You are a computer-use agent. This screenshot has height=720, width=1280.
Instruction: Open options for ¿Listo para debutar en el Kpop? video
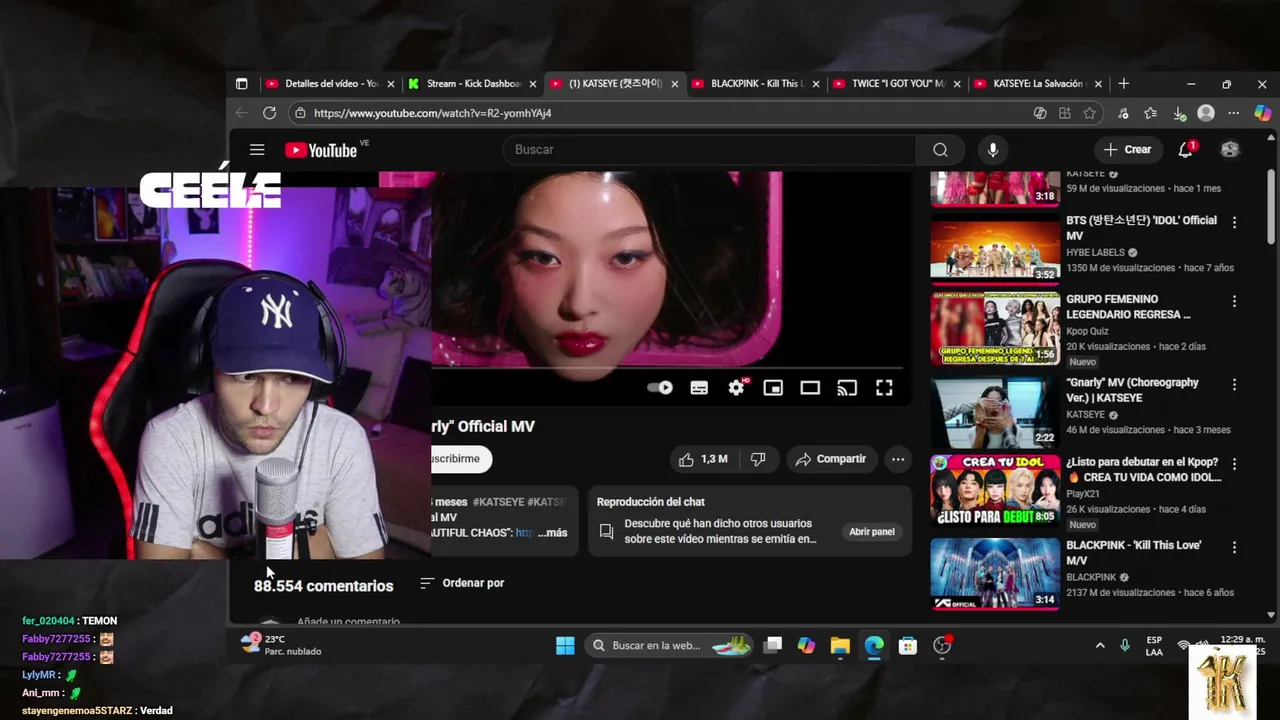[1234, 464]
